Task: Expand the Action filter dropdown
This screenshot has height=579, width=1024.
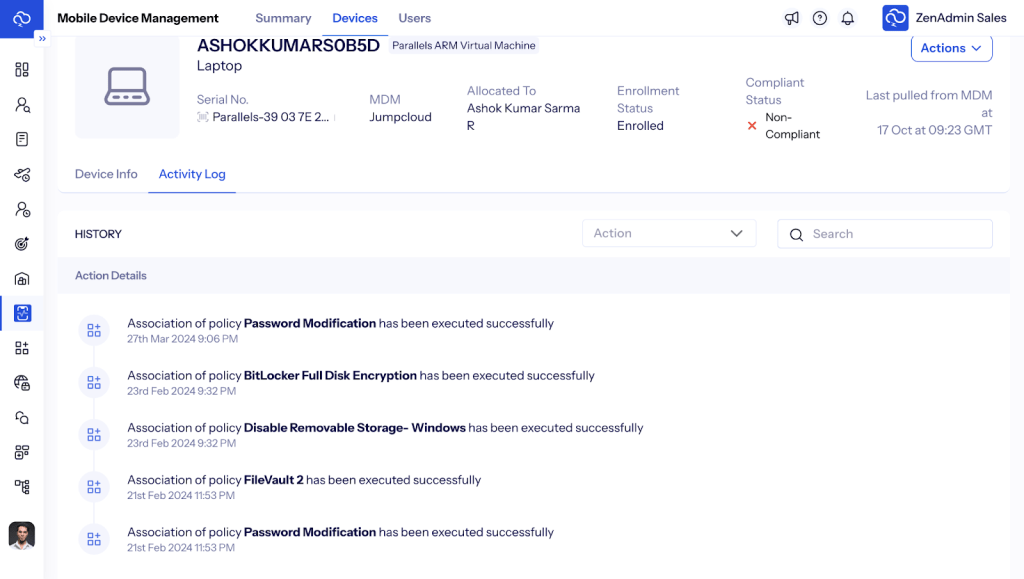Action: point(668,234)
